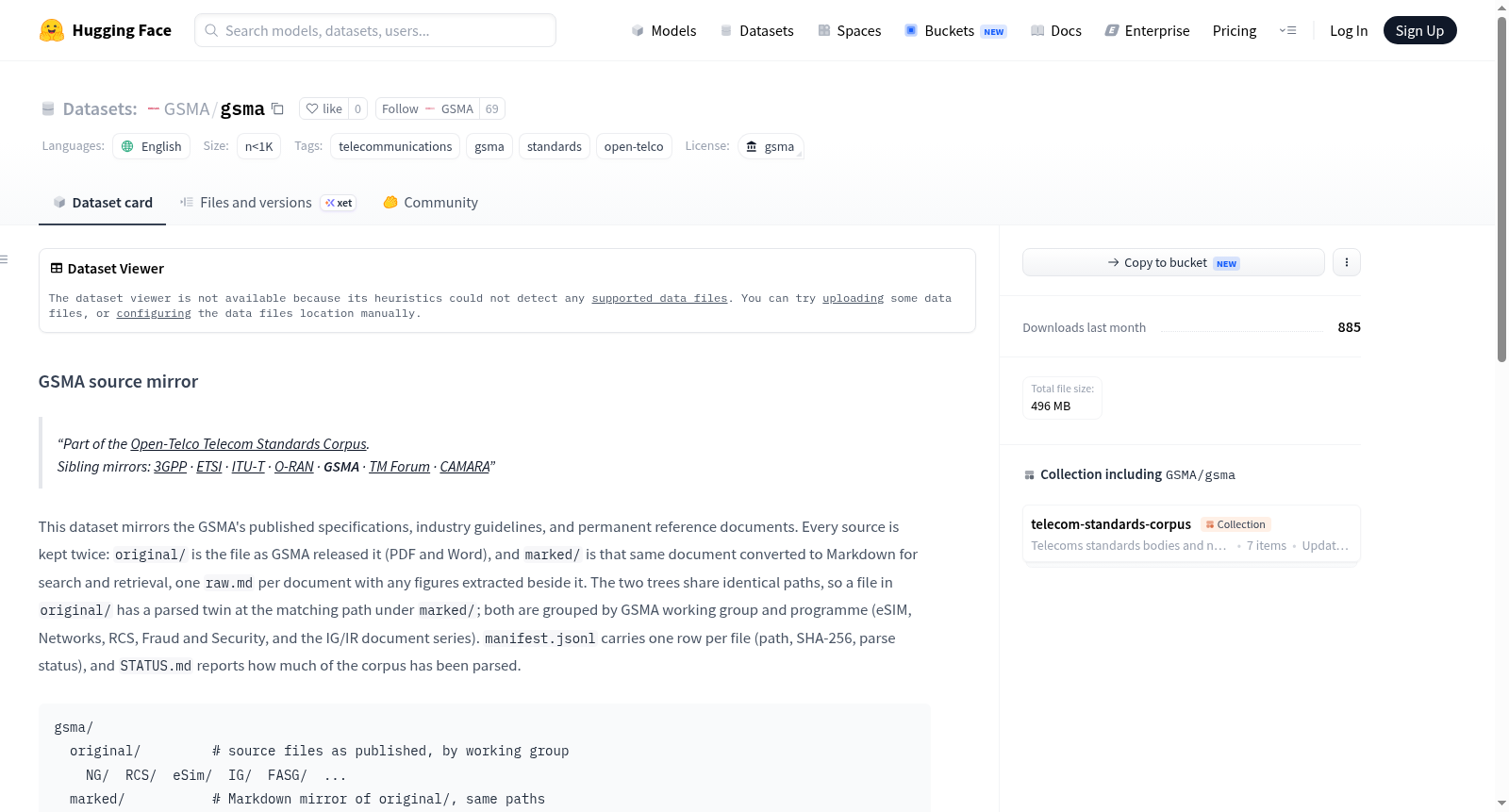This screenshot has height=812, width=1509.
Task: Click the license icon on the gsma tag
Action: pos(752,146)
